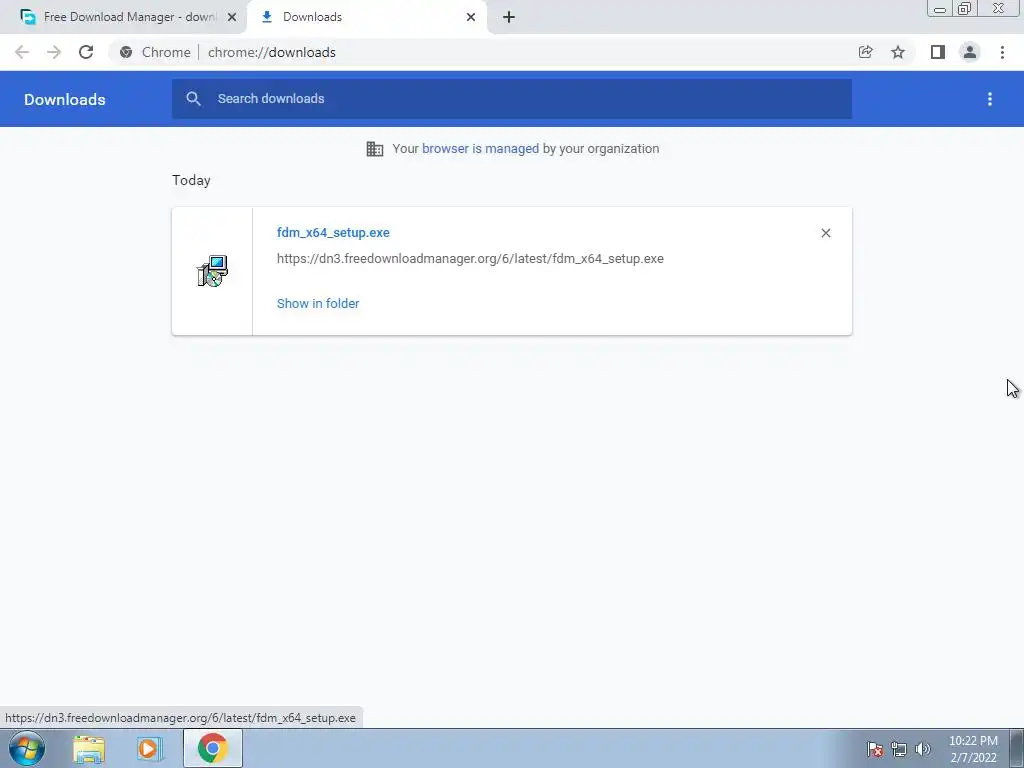Open a new tab with the plus button

click(509, 17)
